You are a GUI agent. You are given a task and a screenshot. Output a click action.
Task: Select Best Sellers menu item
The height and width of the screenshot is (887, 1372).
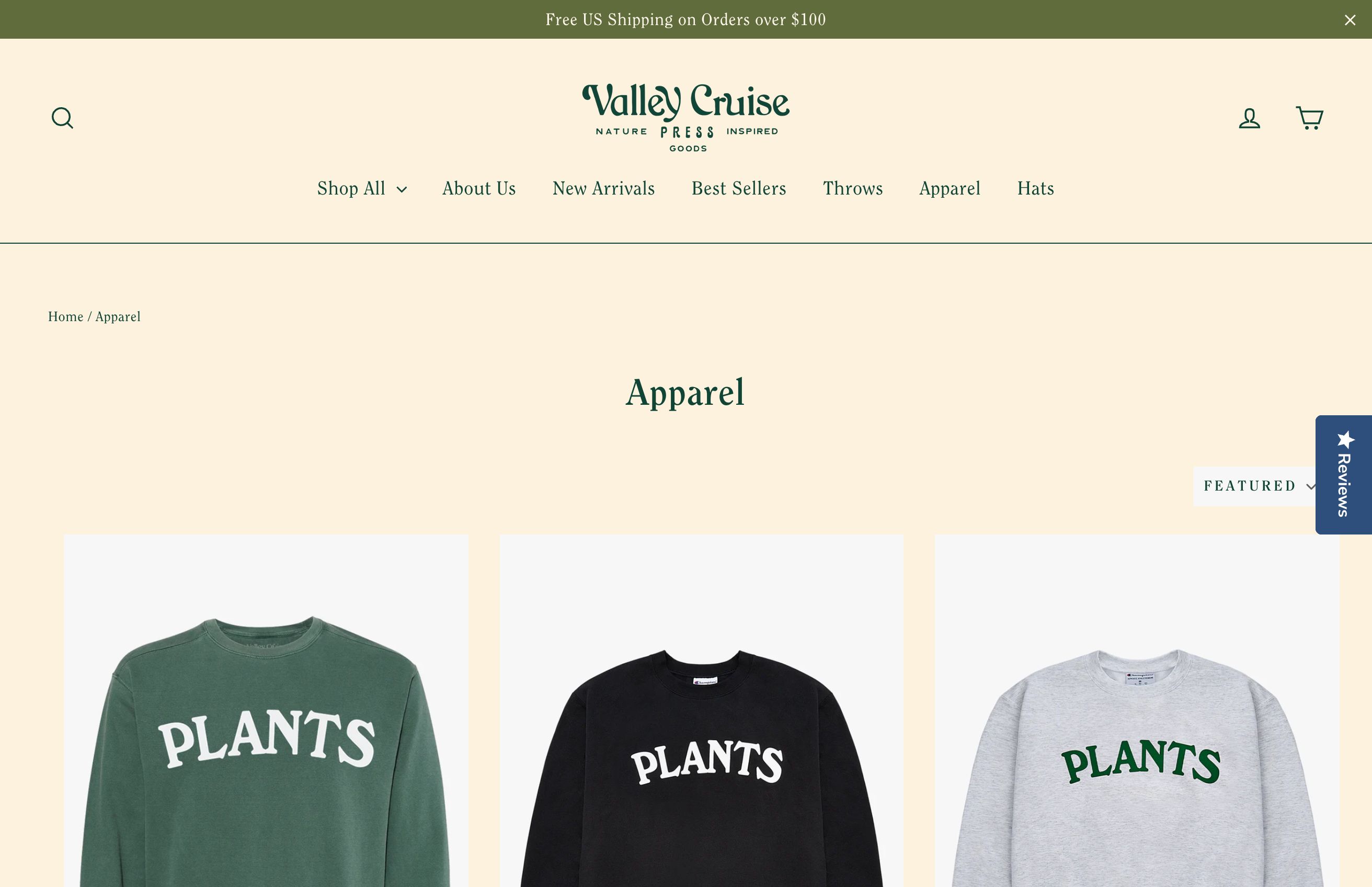[x=739, y=188]
